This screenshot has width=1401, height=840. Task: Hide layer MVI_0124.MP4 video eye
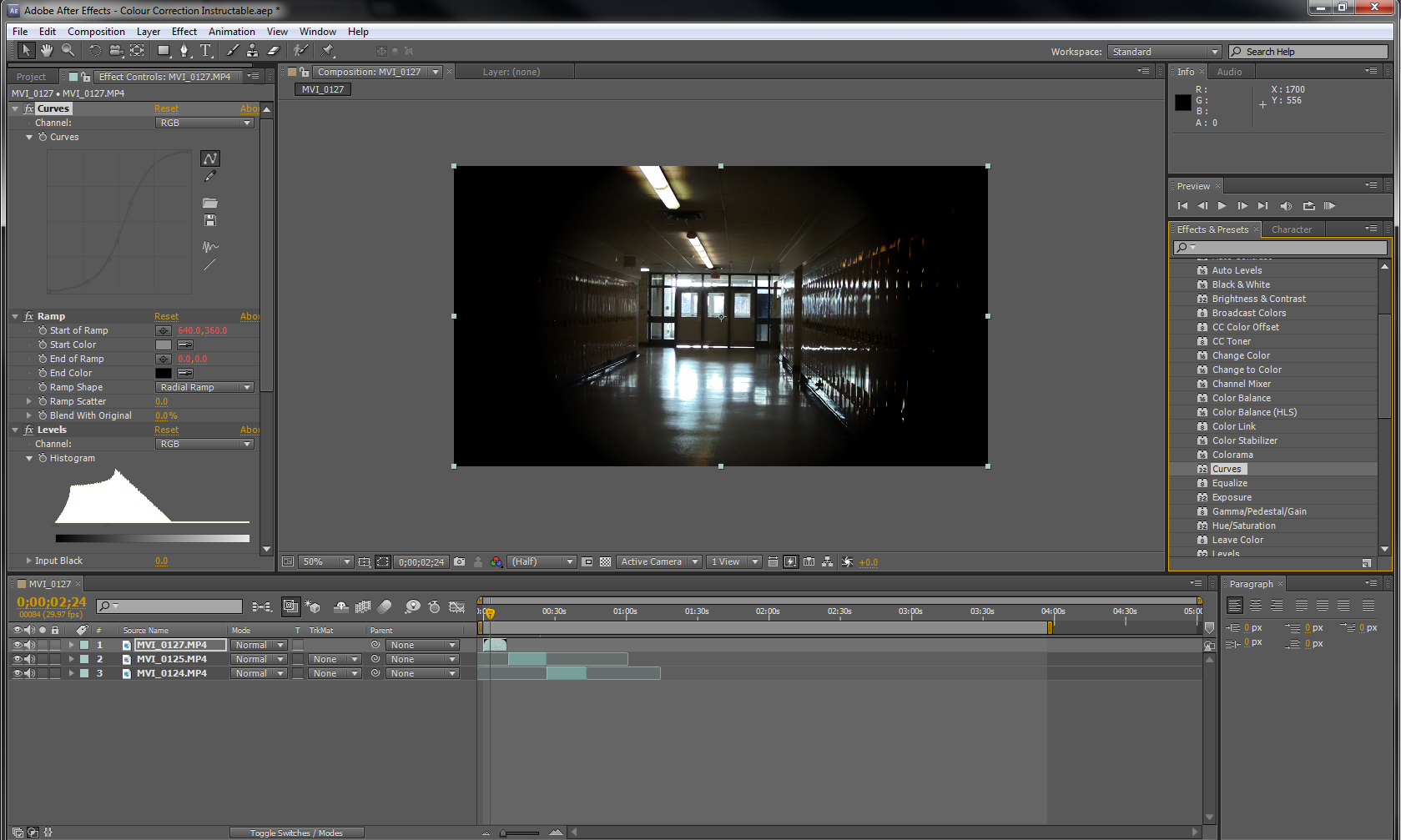click(x=17, y=673)
